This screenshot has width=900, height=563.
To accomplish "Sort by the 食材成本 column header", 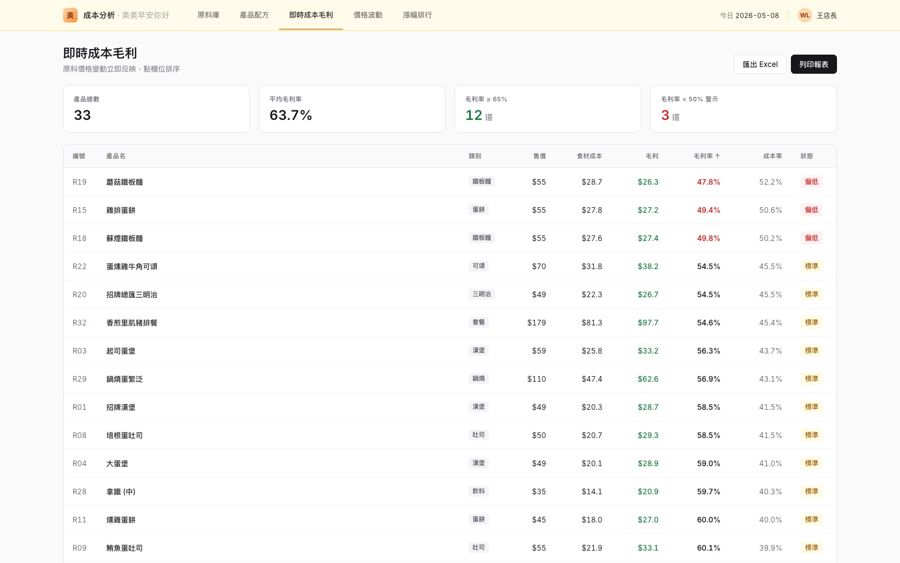I will (x=589, y=156).
